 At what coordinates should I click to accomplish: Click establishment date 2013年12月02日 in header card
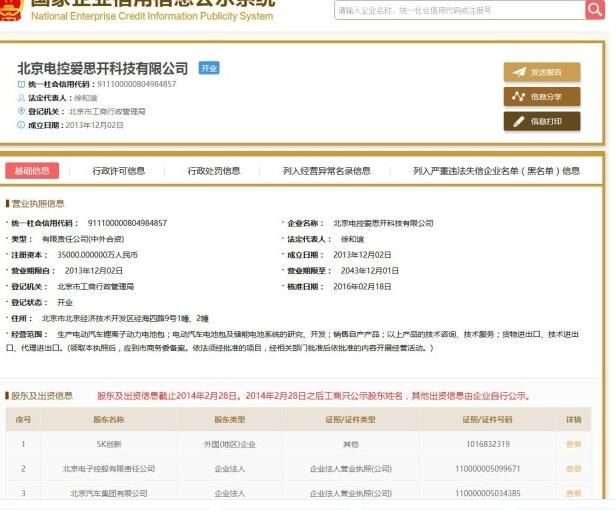click(94, 125)
